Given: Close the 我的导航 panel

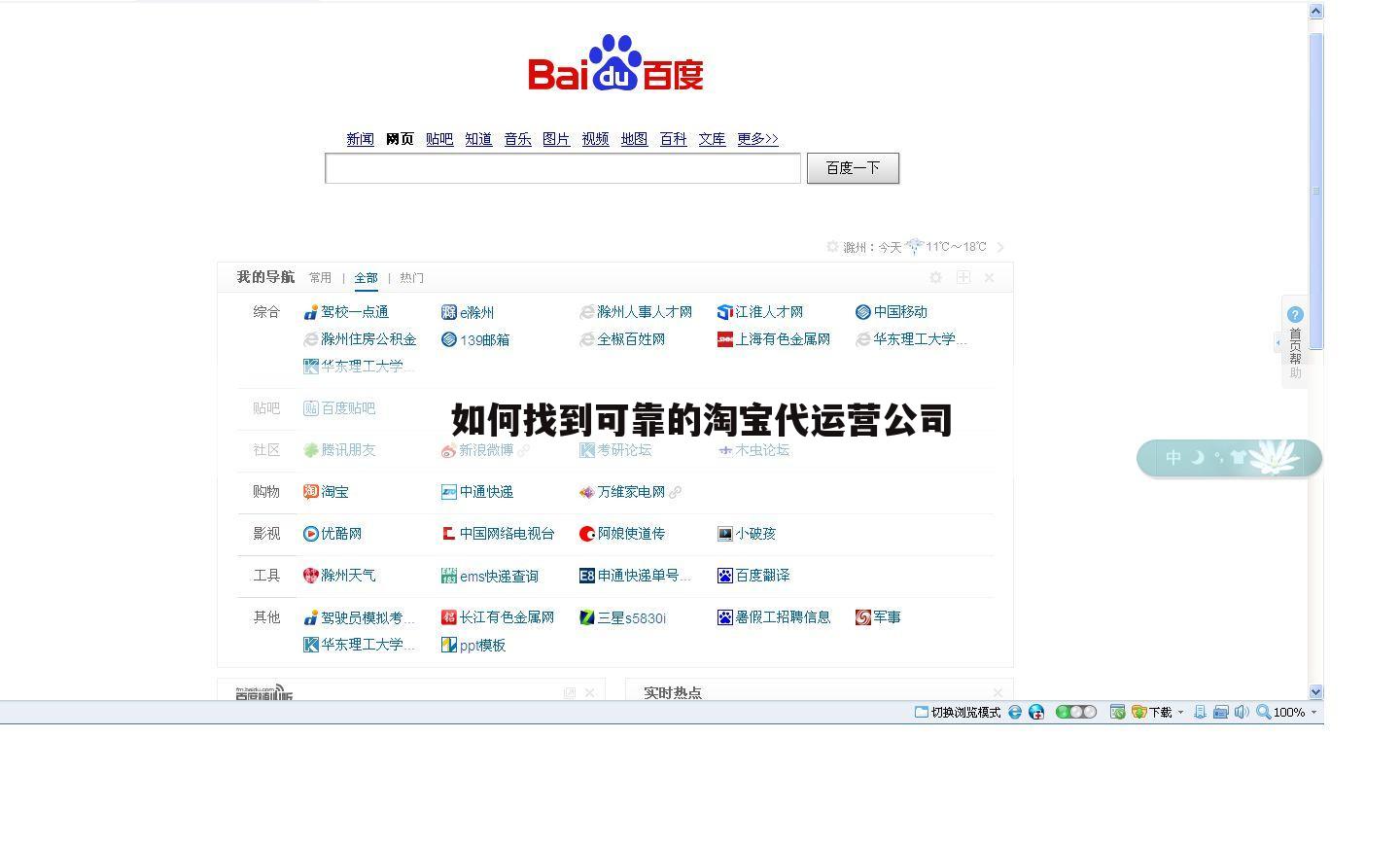Looking at the screenshot, I should [989, 277].
